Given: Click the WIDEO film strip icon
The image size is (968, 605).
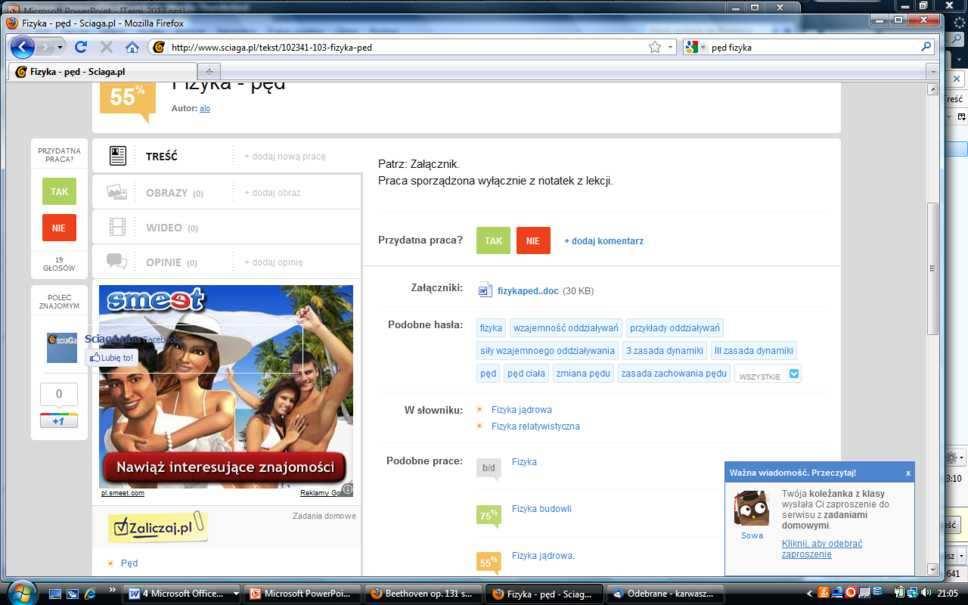Looking at the screenshot, I should point(117,227).
